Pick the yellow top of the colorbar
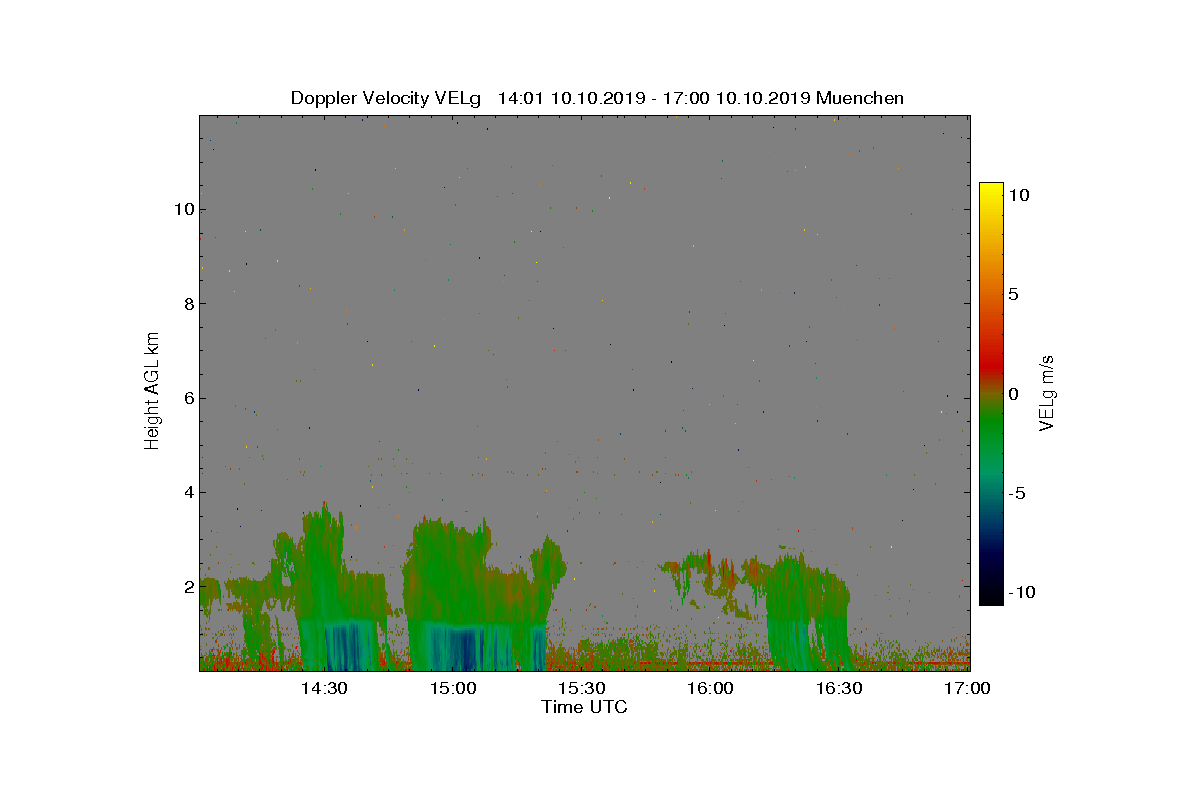Screen dimensions: 1200x800 click(x=991, y=192)
